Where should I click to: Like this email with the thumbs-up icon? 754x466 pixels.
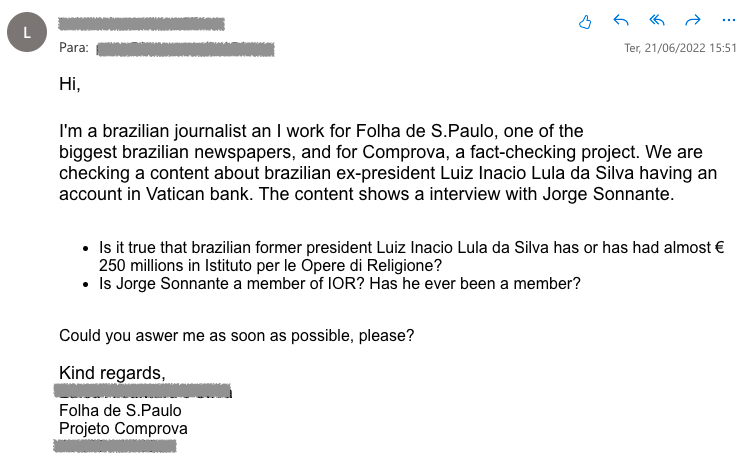point(585,22)
